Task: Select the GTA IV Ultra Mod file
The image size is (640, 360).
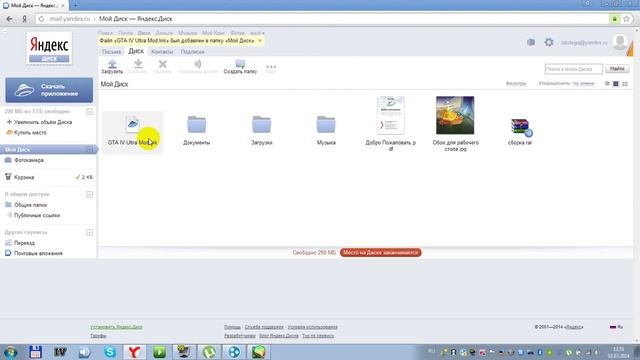Action: pos(132,132)
